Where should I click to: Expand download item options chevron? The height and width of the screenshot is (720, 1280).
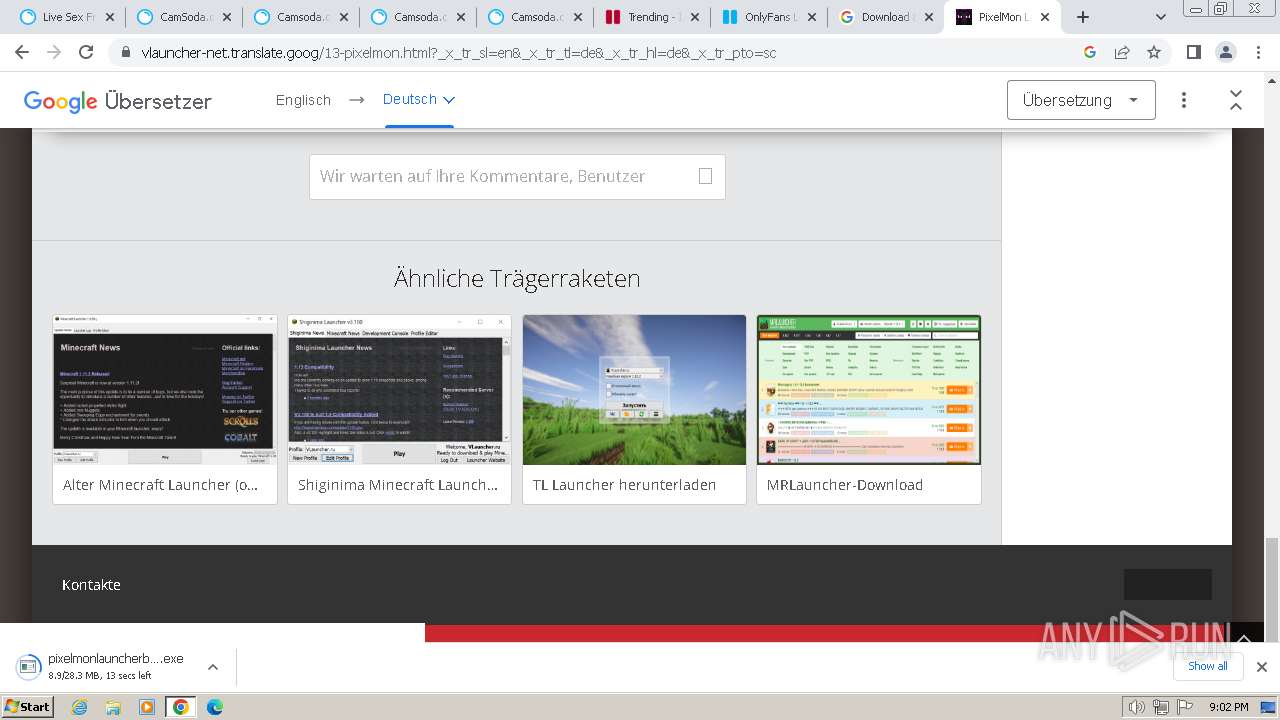tap(213, 667)
